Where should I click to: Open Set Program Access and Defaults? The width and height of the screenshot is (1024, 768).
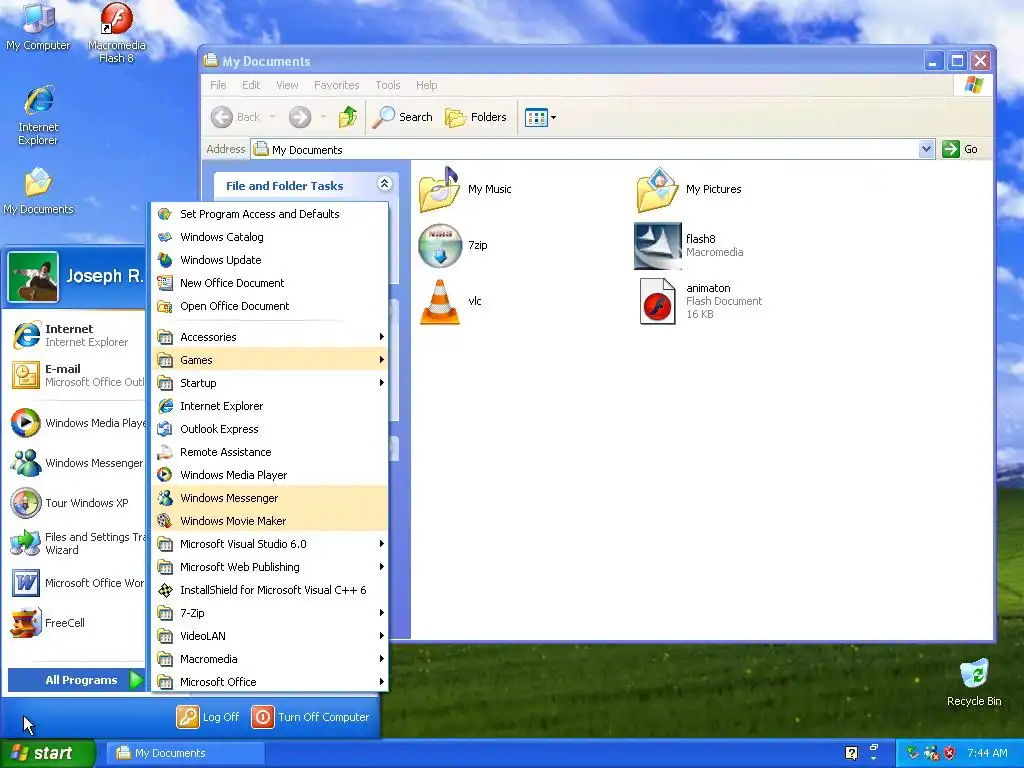coord(270,214)
